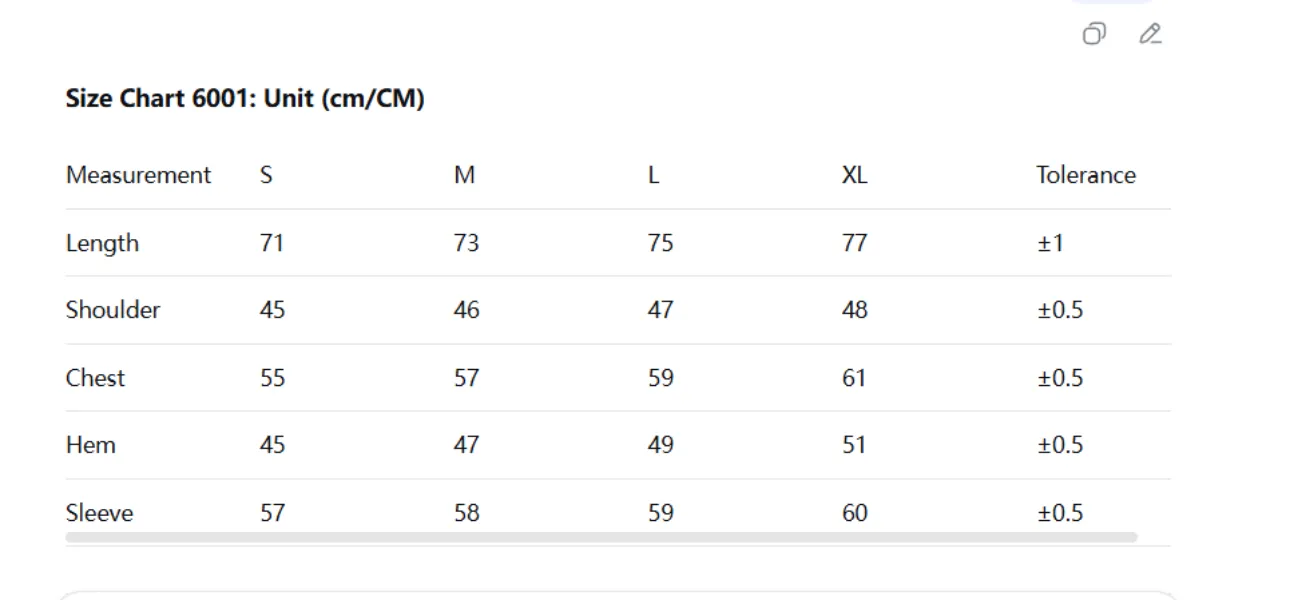Image resolution: width=1290 pixels, height=600 pixels.
Task: Click the table's horizontal scrollbar
Action: pos(600,537)
